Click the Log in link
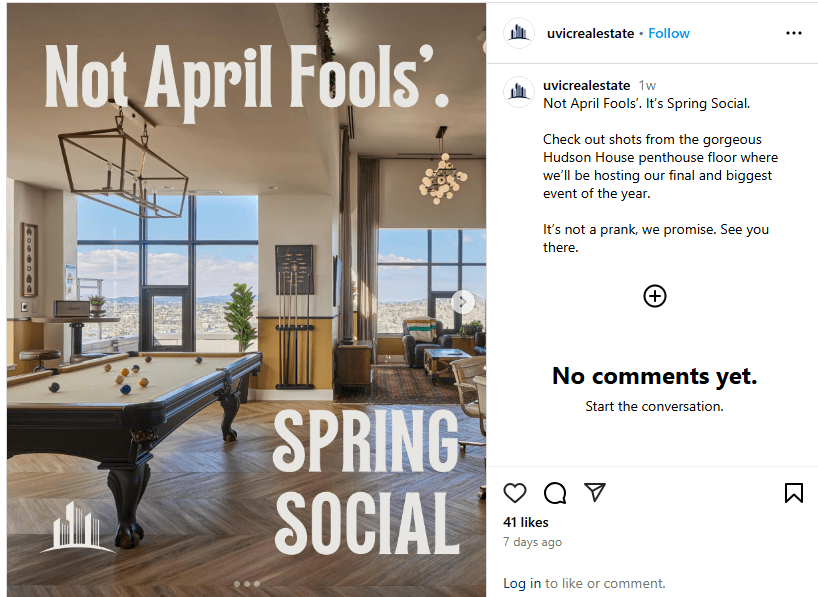Image resolution: width=818 pixels, height=597 pixels. pyautogui.click(x=522, y=583)
